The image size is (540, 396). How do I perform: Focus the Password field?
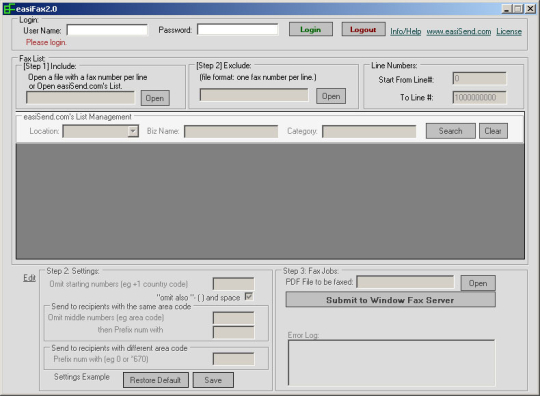(238, 30)
